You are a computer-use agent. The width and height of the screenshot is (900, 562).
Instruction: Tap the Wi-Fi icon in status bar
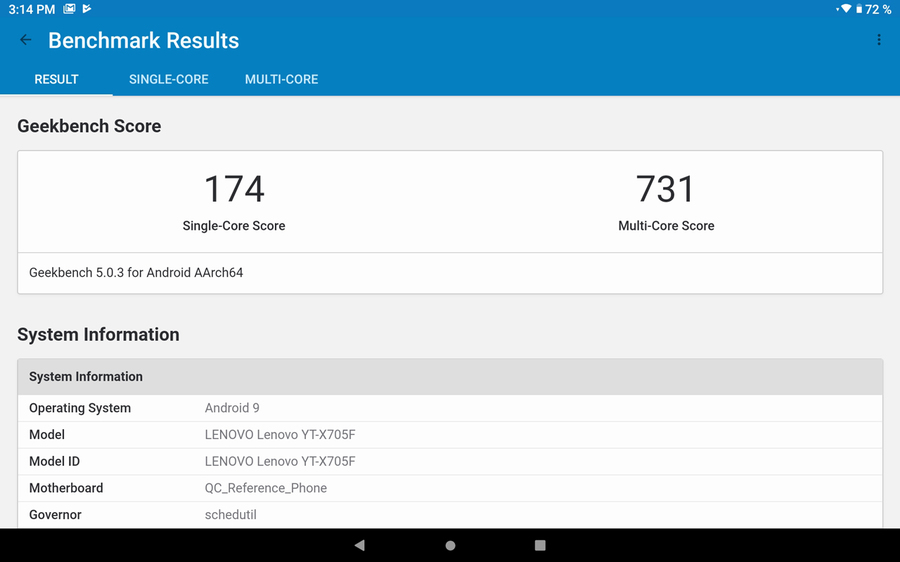point(845,9)
